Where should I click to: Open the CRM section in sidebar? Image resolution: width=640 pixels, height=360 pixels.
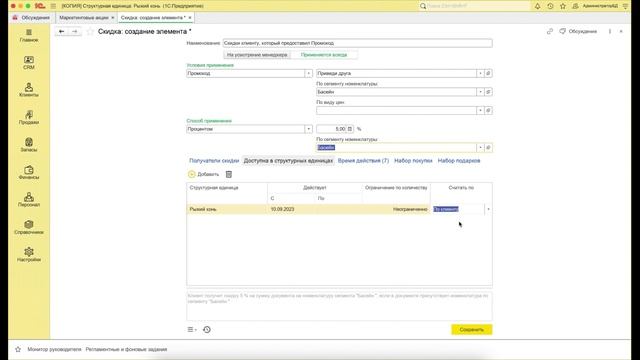[x=29, y=63]
